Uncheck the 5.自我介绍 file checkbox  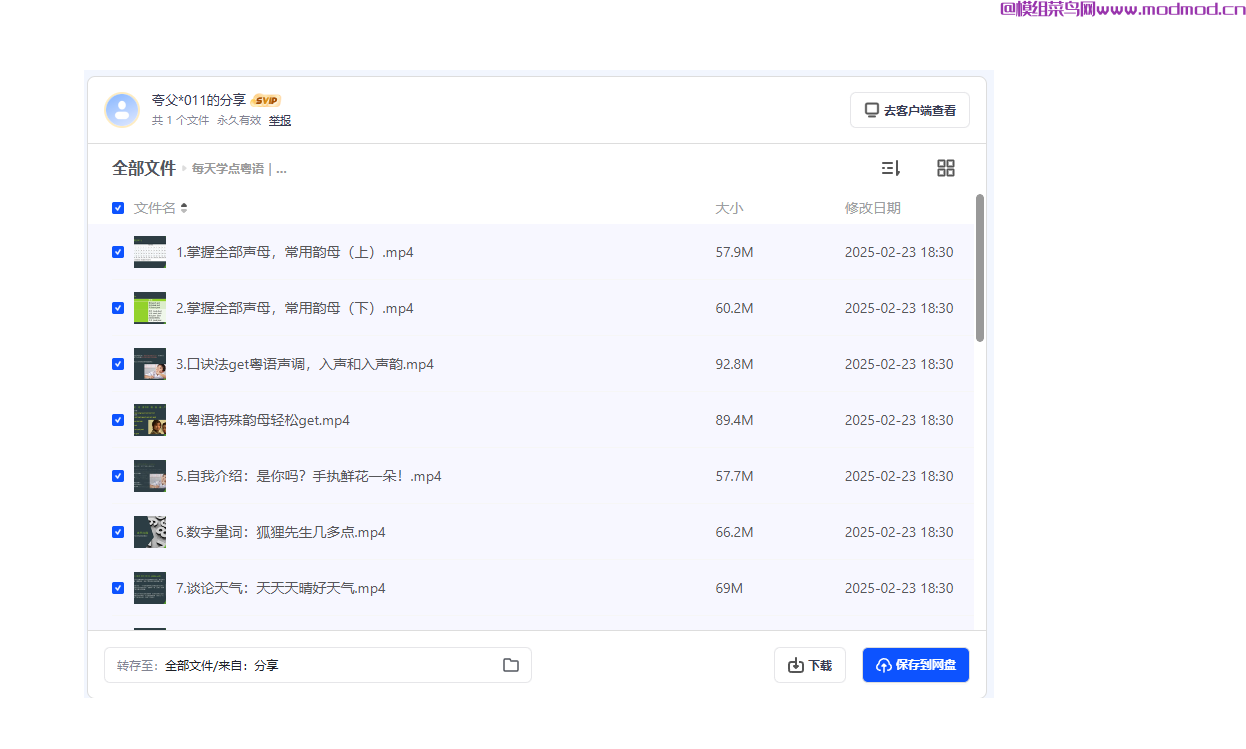click(x=118, y=476)
